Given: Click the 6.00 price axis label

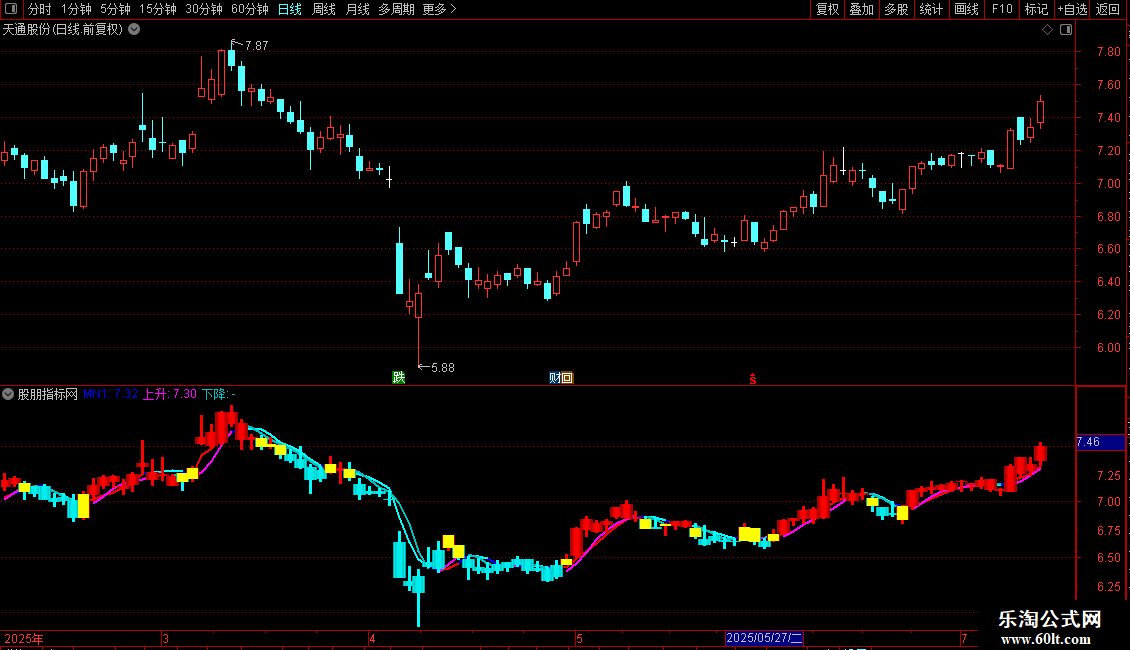Looking at the screenshot, I should [1108, 348].
